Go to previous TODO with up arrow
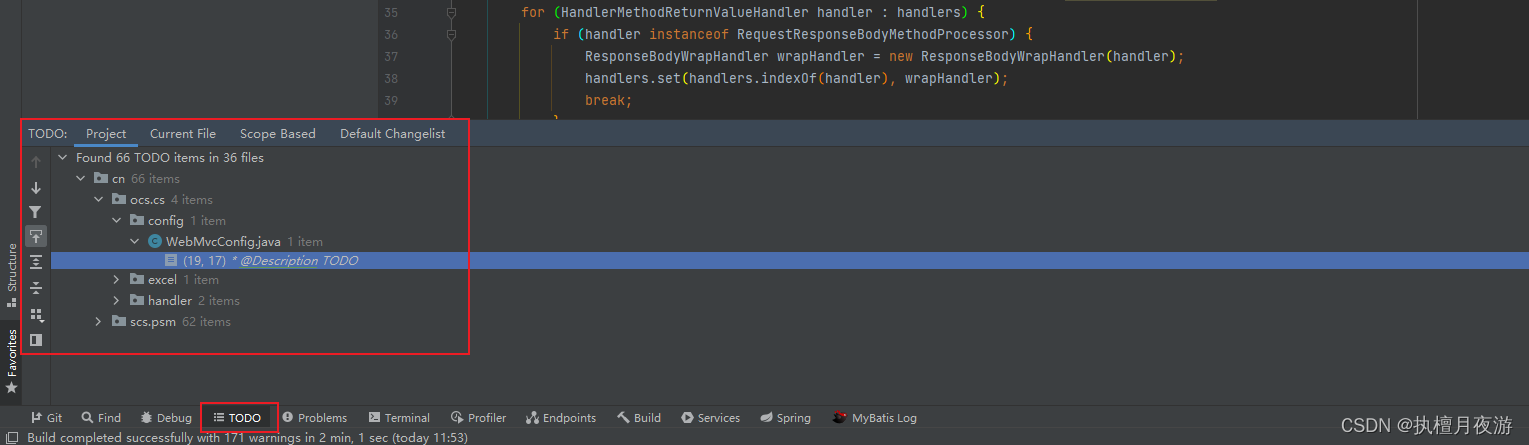Screen dimensions: 1529x445 point(36,162)
